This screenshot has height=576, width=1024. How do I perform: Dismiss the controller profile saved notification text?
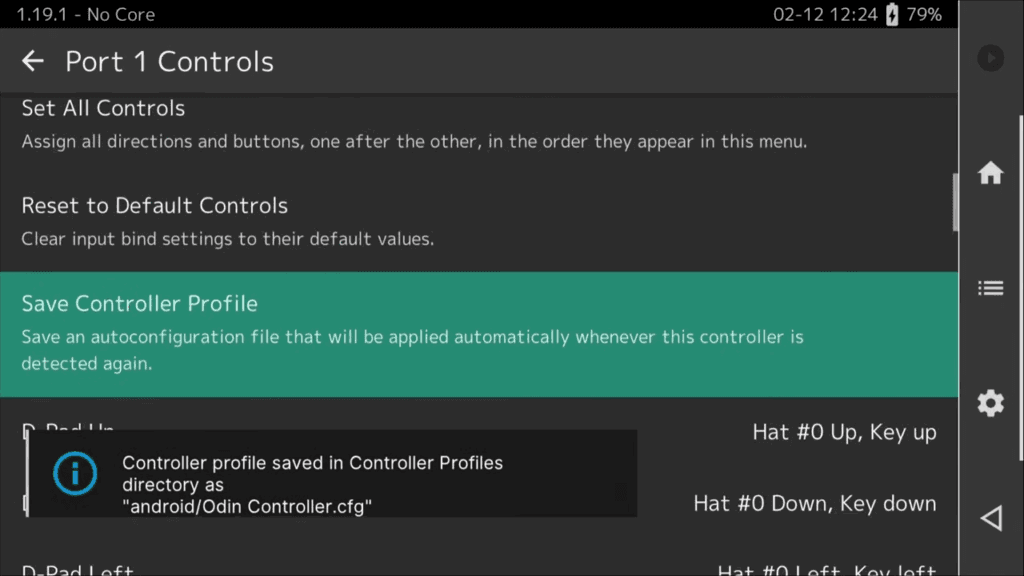coord(312,485)
